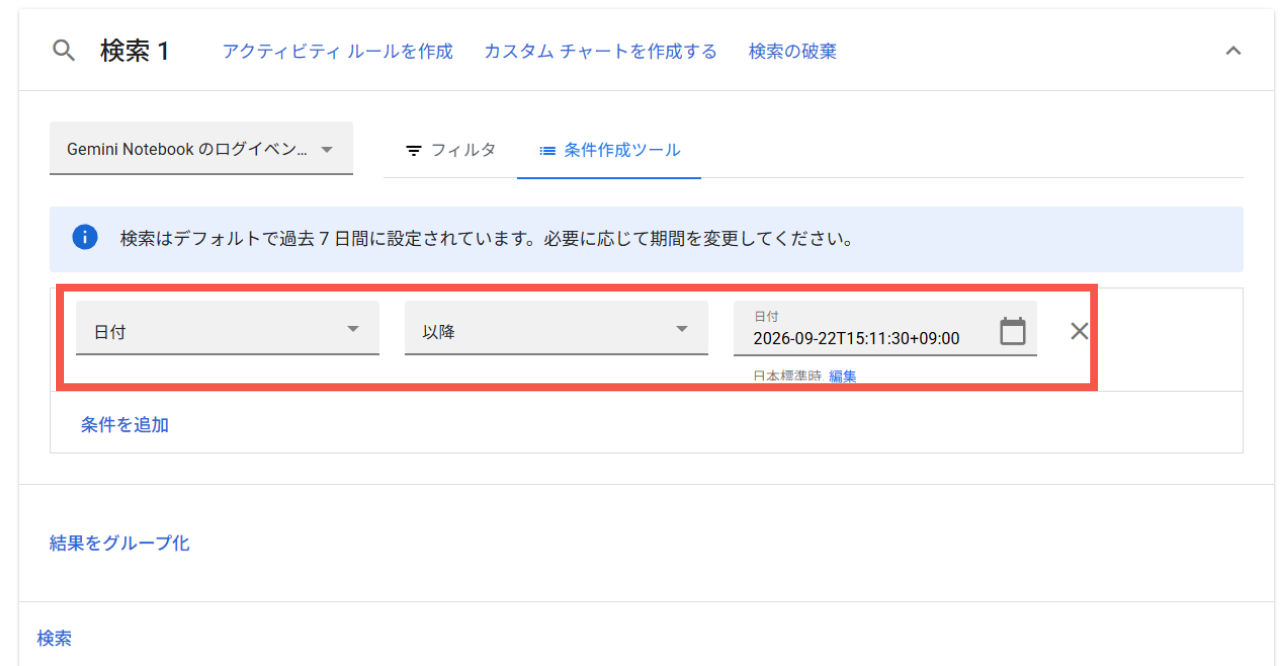Click 条件を追加 to add condition
1280x666 pixels.
pos(125,425)
